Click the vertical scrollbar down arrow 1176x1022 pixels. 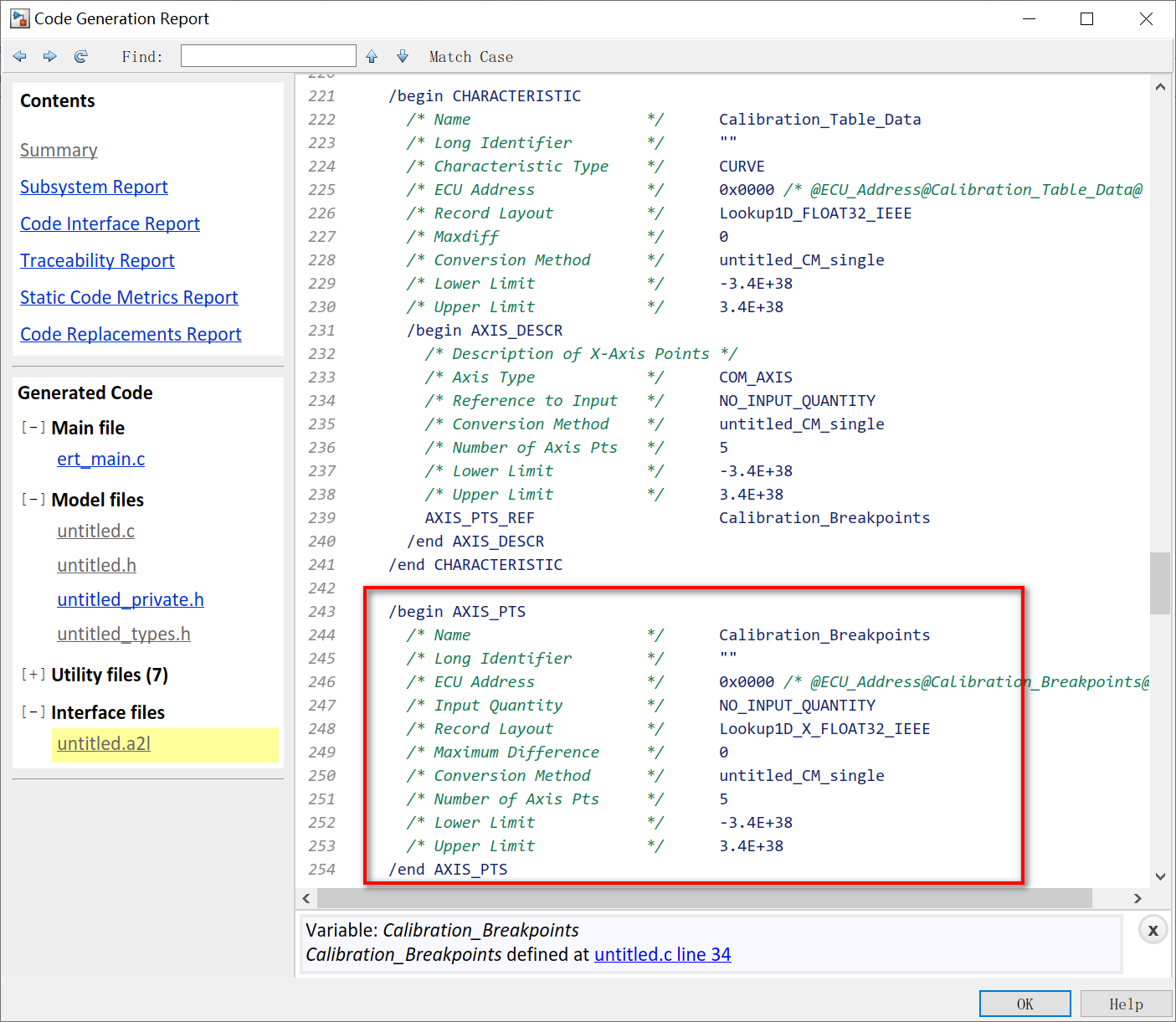1160,876
